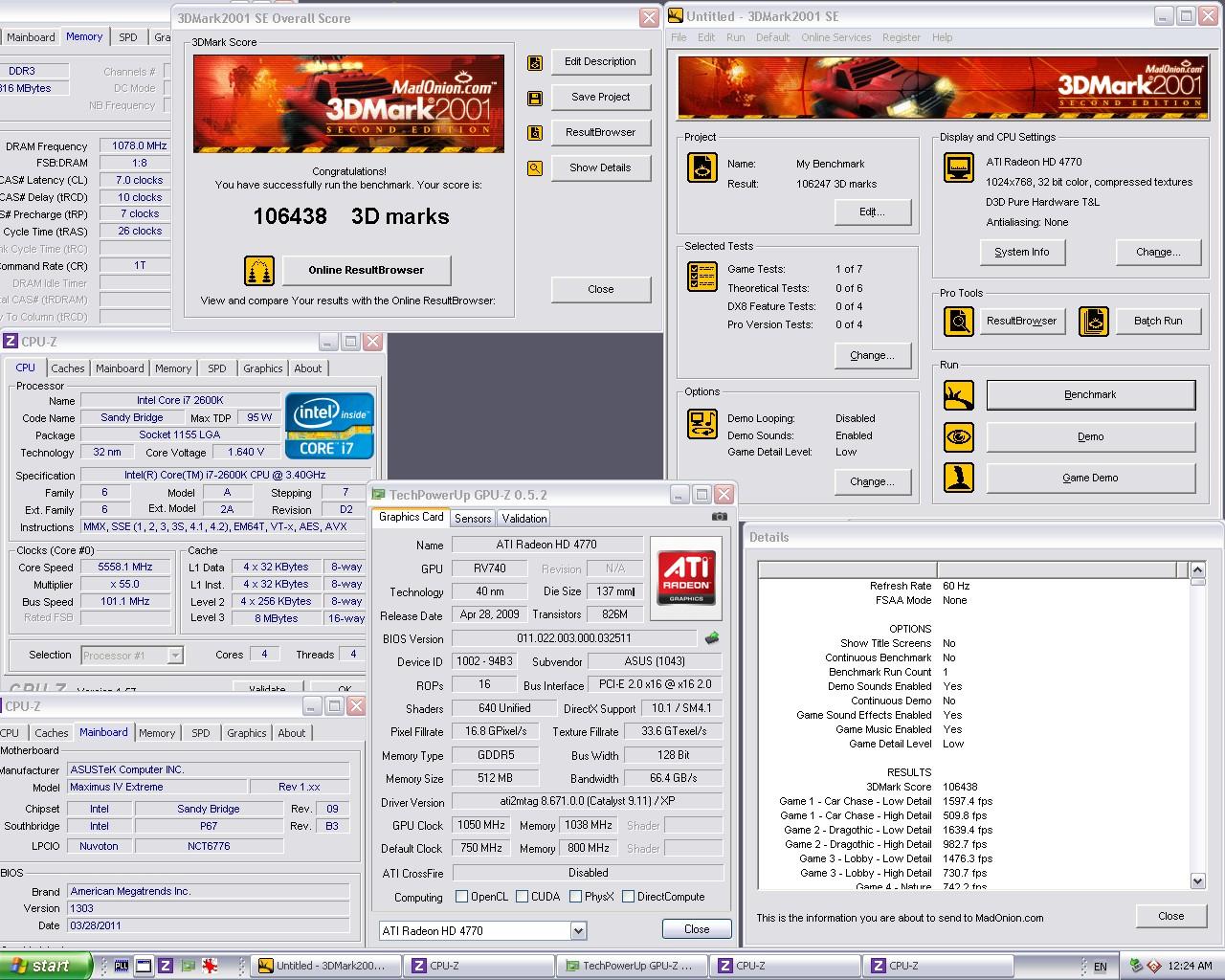Click the red icon in quick launch
1225x980 pixels.
pyautogui.click(x=211, y=966)
